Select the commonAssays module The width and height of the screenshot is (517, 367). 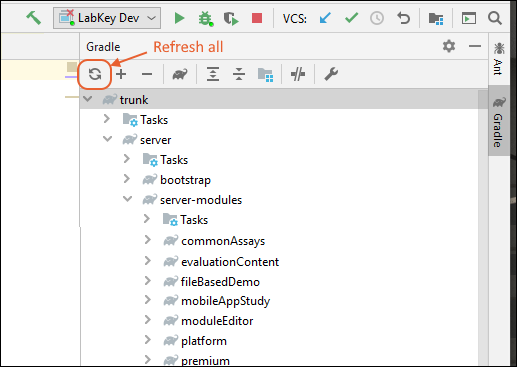tap(223, 241)
